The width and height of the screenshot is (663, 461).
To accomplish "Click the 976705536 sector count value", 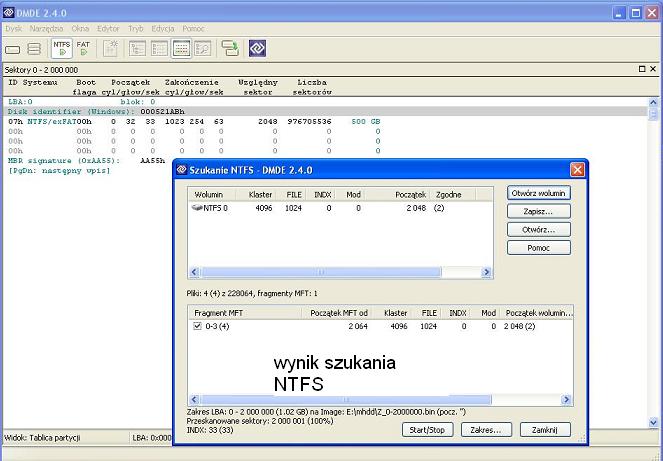I will [x=310, y=121].
